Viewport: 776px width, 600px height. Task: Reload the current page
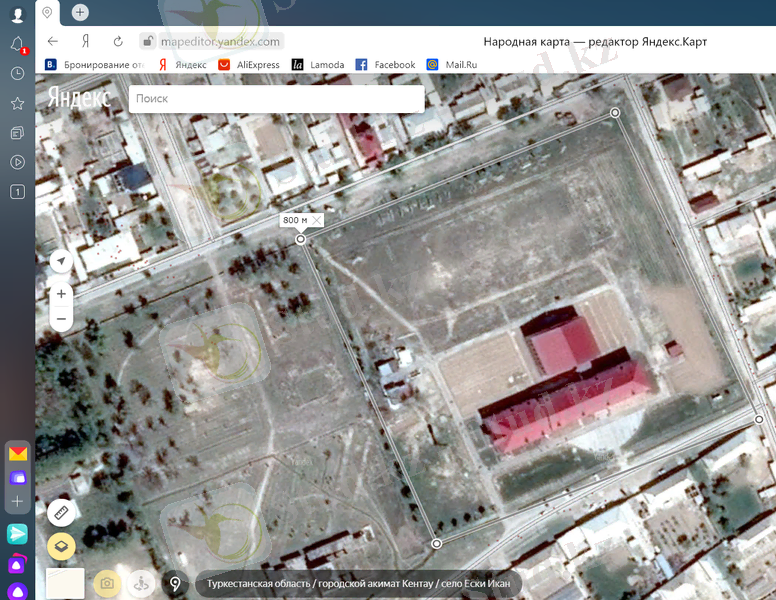click(118, 42)
